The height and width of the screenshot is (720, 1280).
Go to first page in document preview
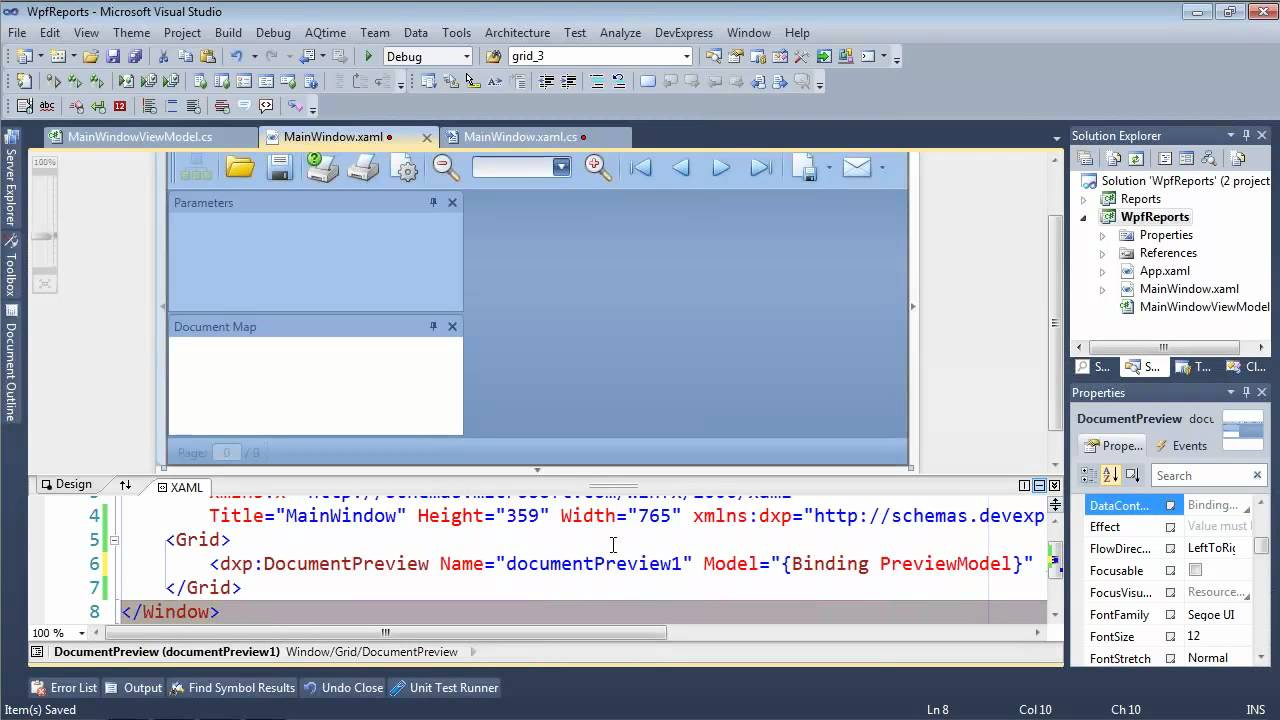pyautogui.click(x=640, y=168)
